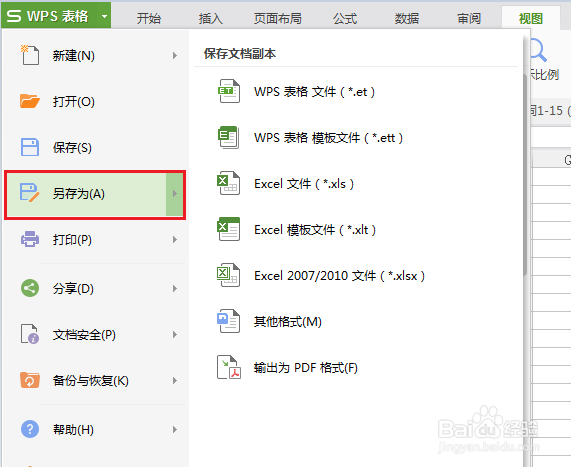
Task: Click the Excel .xls file icon
Action: coord(228,183)
